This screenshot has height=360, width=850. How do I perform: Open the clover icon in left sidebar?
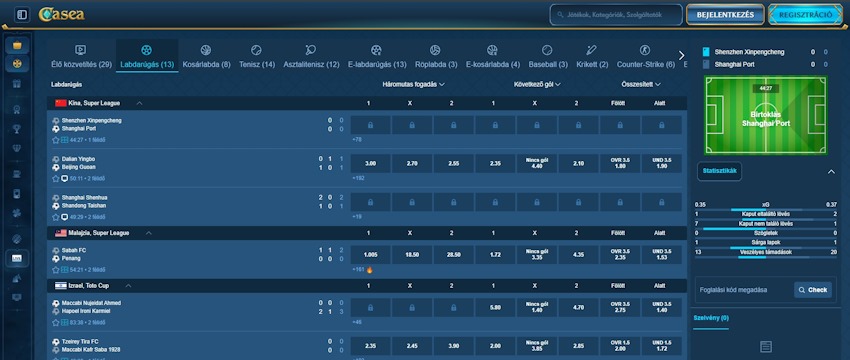click(x=17, y=214)
